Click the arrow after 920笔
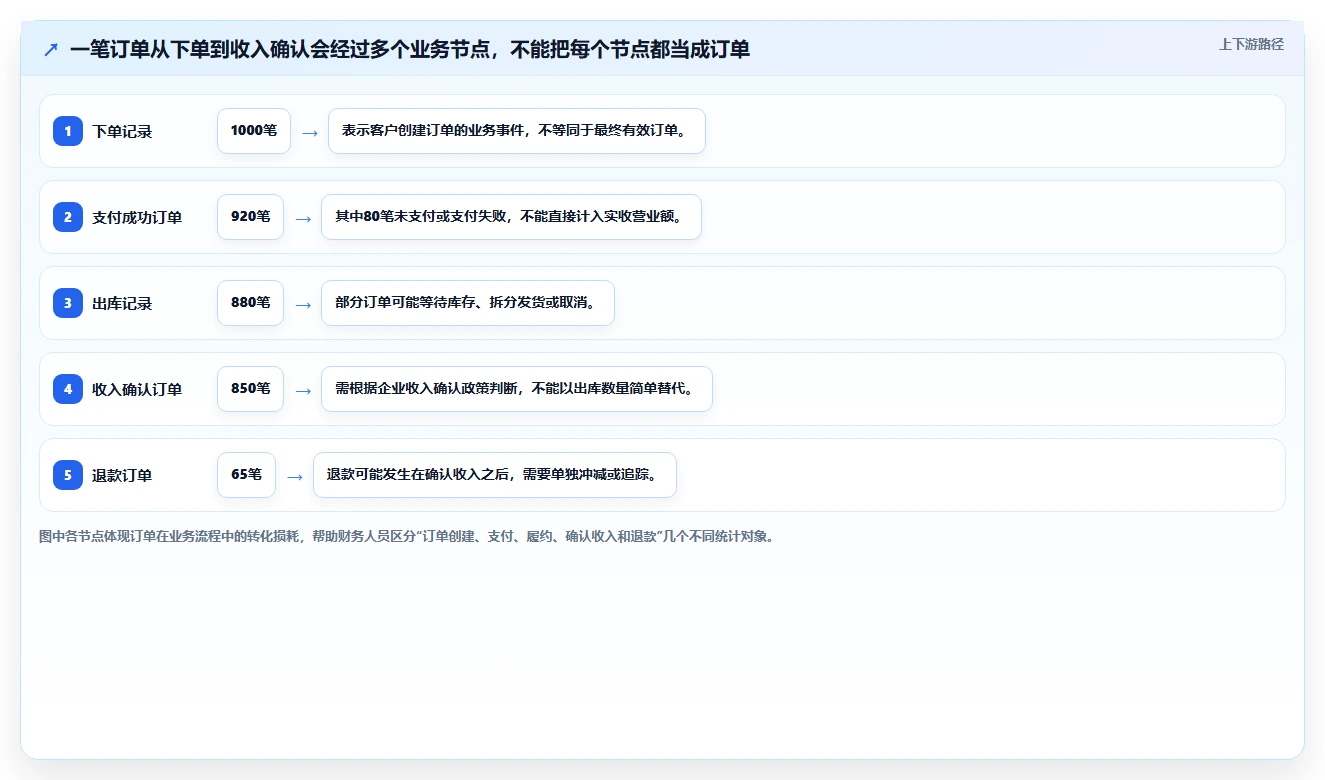The image size is (1325, 780). [x=303, y=218]
